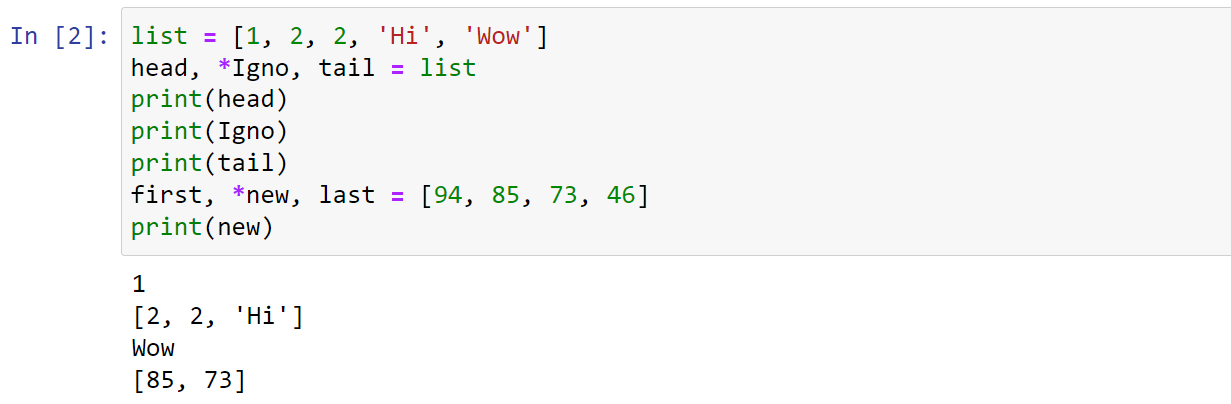The height and width of the screenshot is (404, 1231).
Task: Click the *Igno starred variable
Action: point(256,68)
